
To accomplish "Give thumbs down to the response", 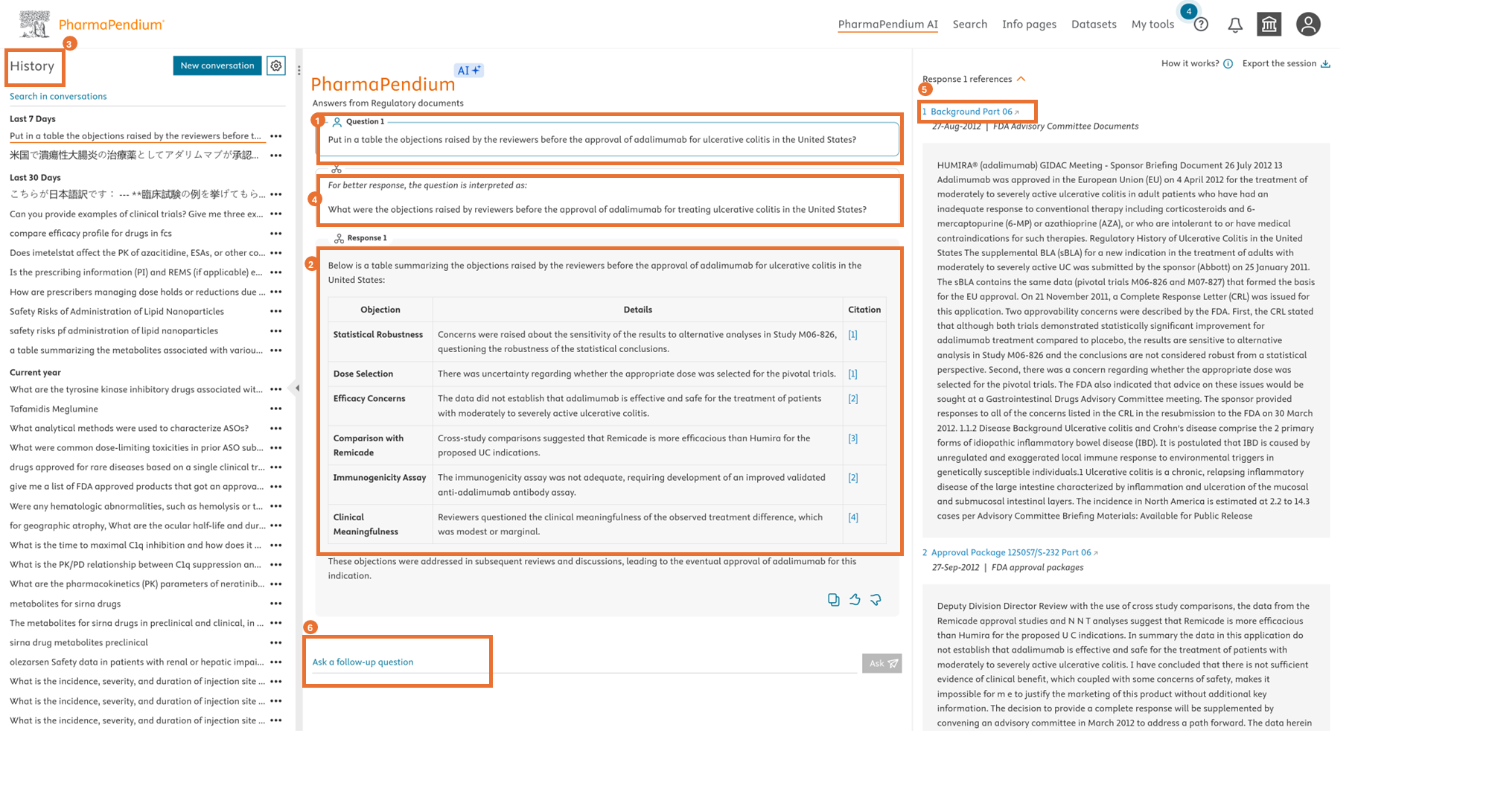I will click(876, 600).
